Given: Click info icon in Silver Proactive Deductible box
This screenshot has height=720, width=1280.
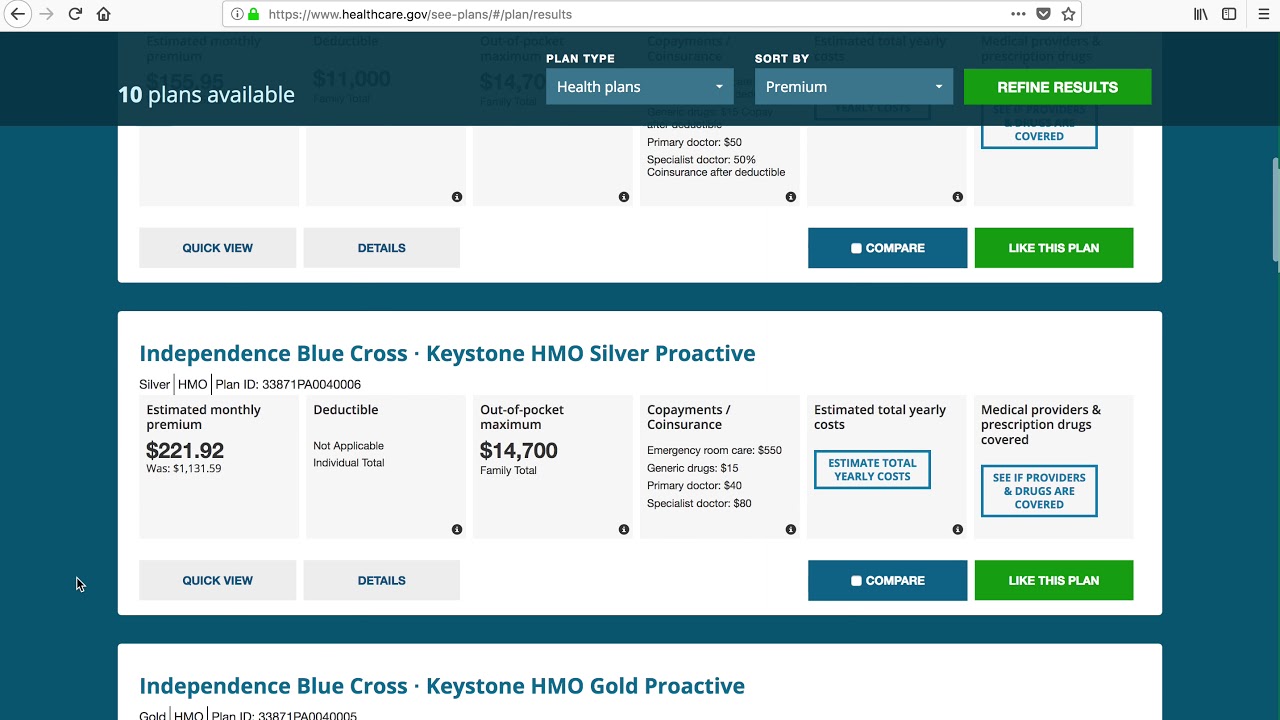Looking at the screenshot, I should [457, 529].
